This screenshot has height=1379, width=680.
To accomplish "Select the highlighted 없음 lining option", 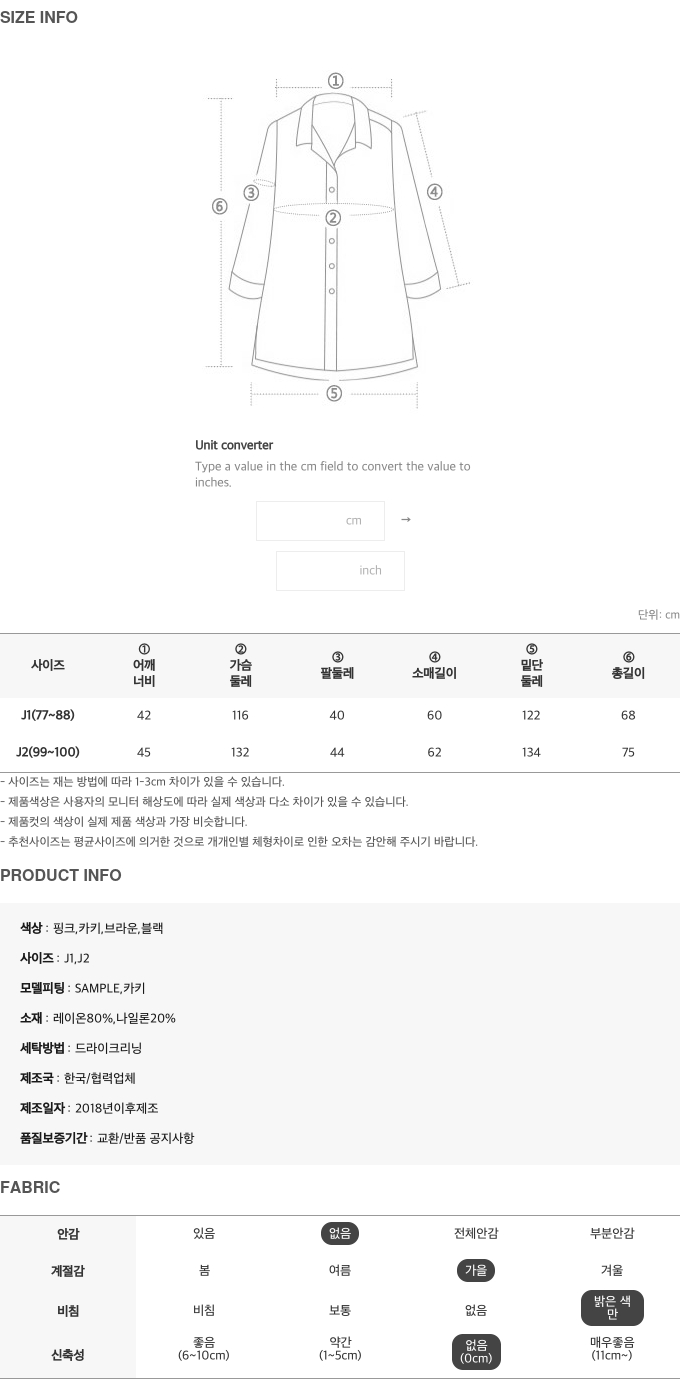I will coord(340,1234).
